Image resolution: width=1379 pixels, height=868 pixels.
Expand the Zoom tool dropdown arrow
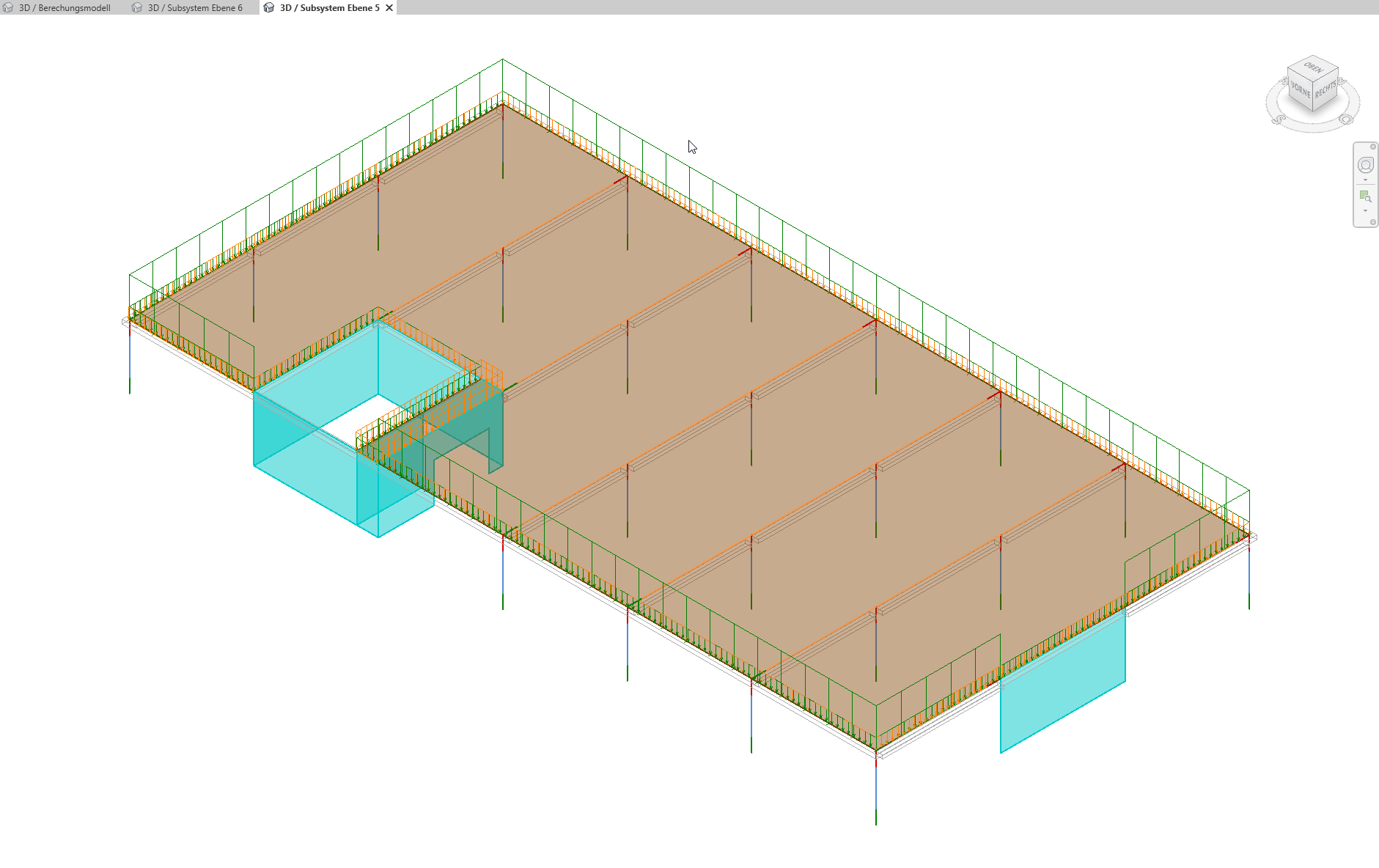1365,211
